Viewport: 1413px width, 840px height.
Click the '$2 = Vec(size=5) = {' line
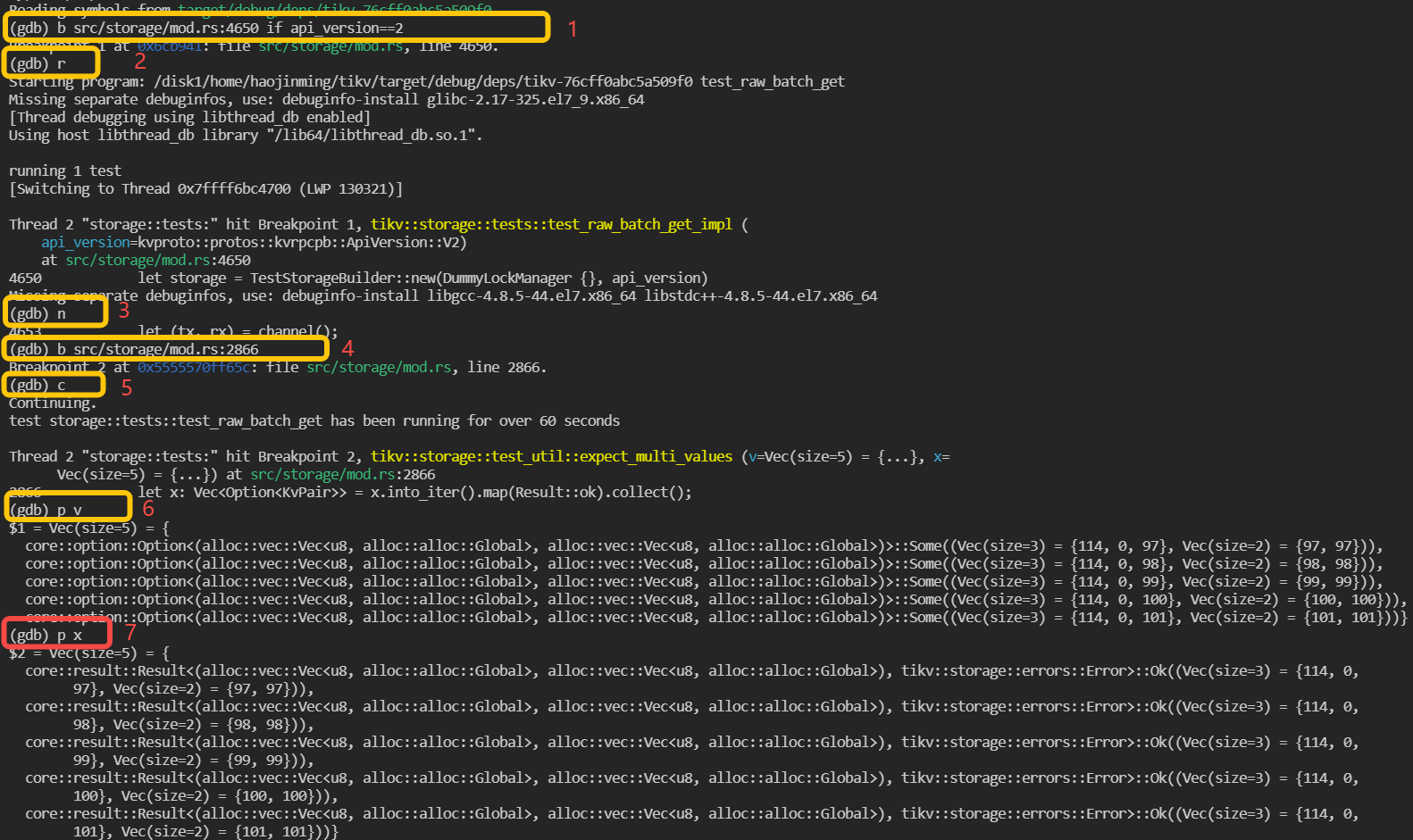pos(89,653)
